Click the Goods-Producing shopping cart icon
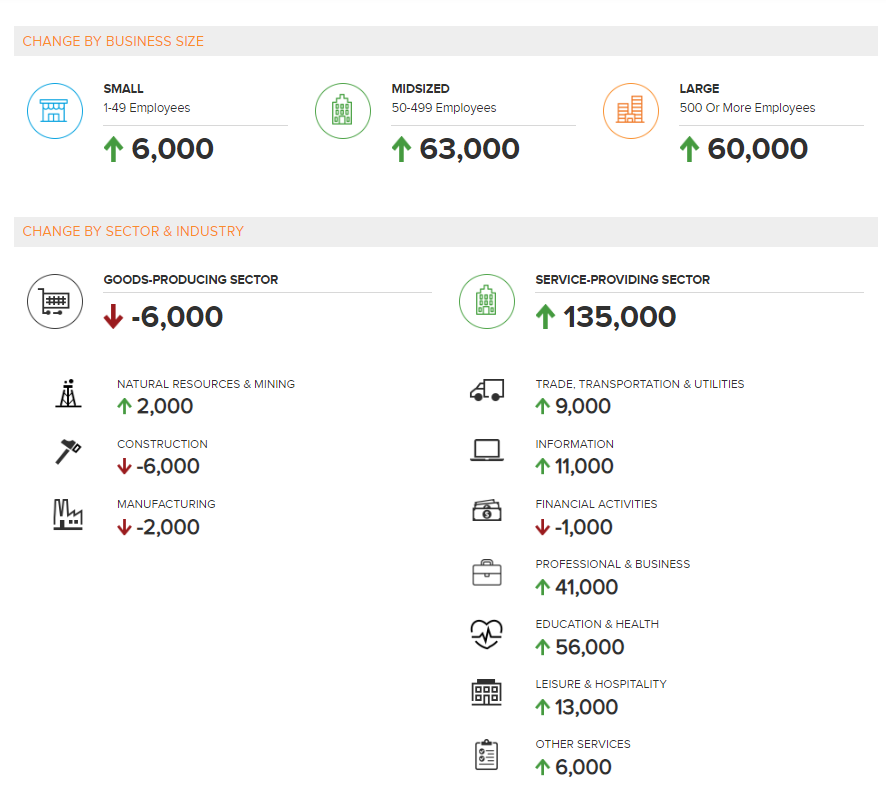The image size is (886, 804). tap(54, 301)
